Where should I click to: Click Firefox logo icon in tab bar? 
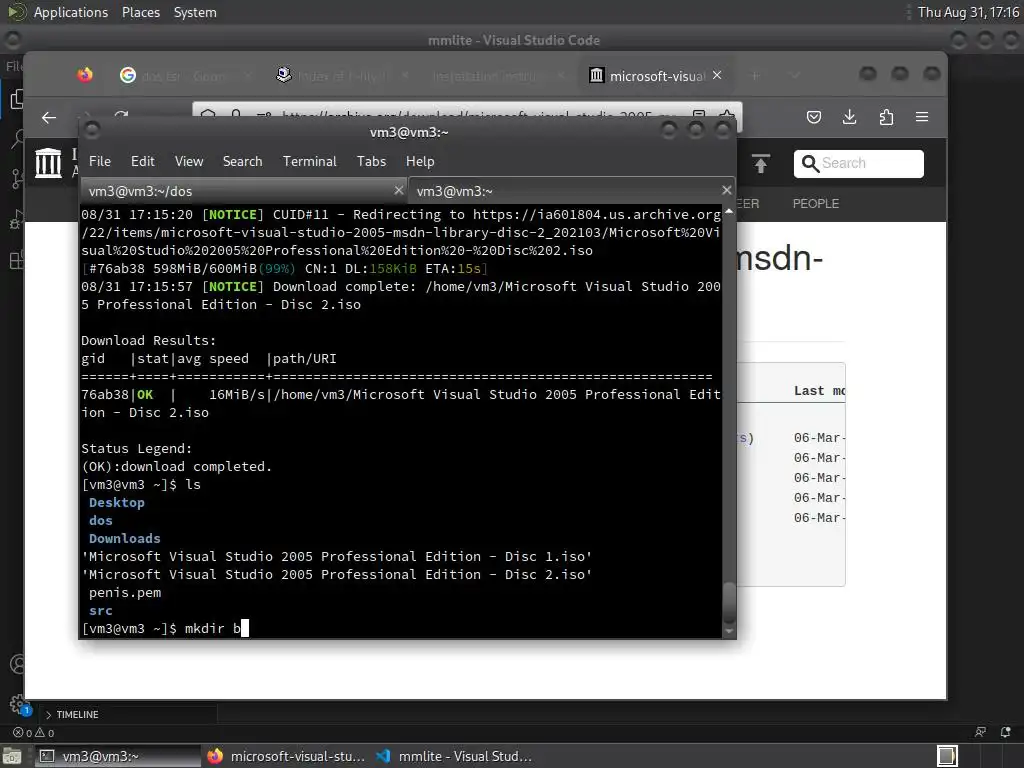coord(85,75)
